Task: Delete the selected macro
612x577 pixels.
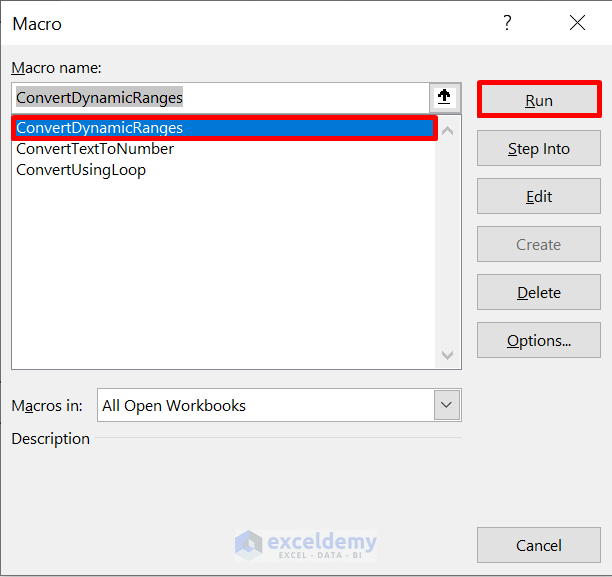Action: (539, 293)
